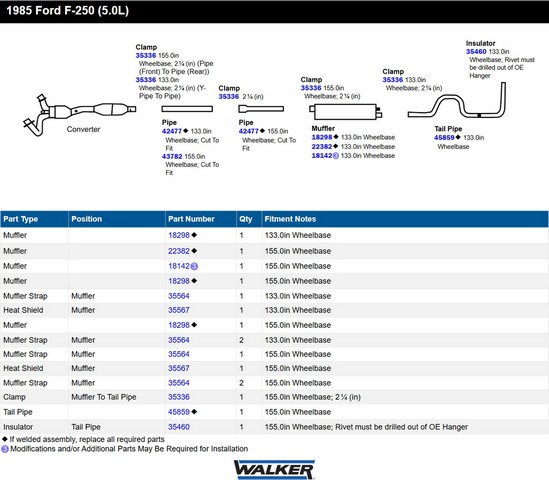The height and width of the screenshot is (480, 549).
Task: Open clamp link 35336 labeled 2¼ (in) only
Action: coord(229,97)
